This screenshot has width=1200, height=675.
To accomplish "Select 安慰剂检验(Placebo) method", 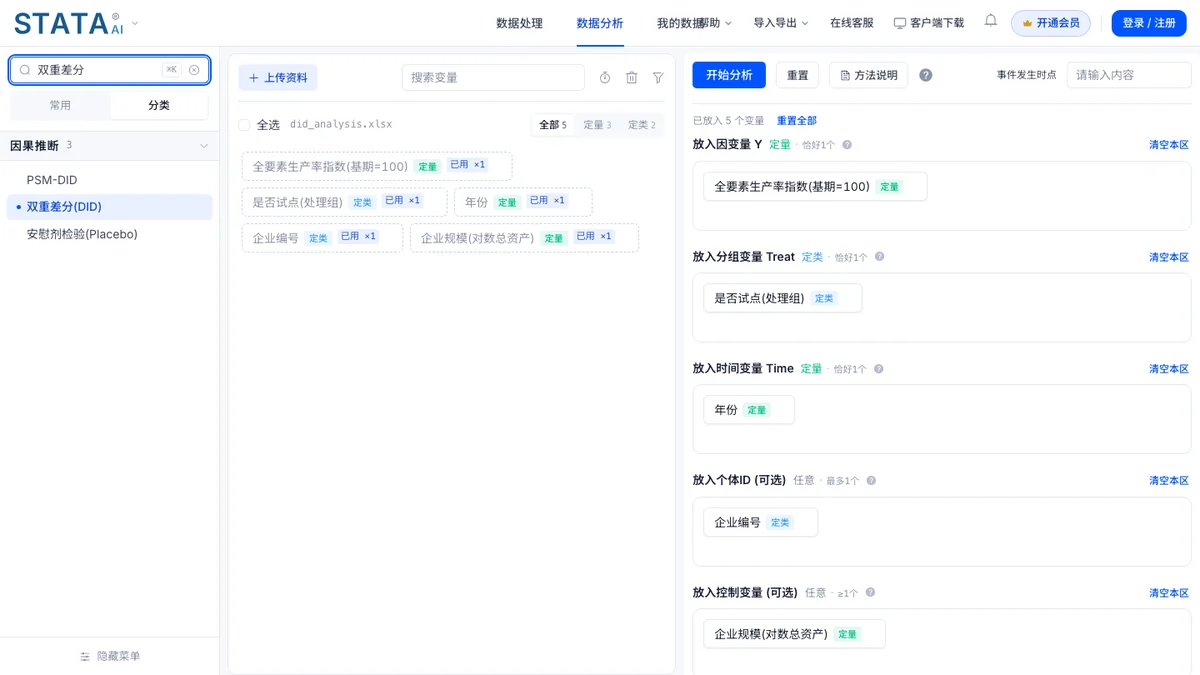I will pos(109,234).
